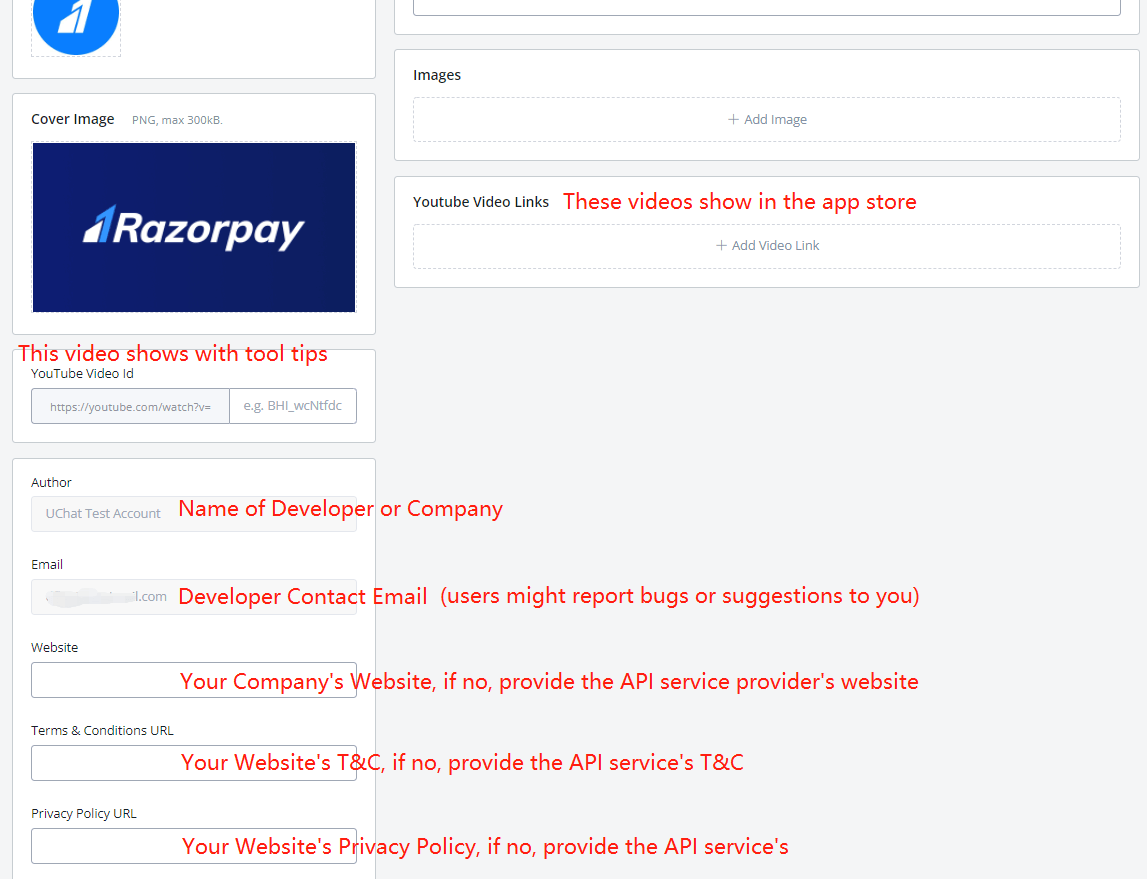
Task: Click the partially visible text box at top right
Action: (x=766, y=7)
